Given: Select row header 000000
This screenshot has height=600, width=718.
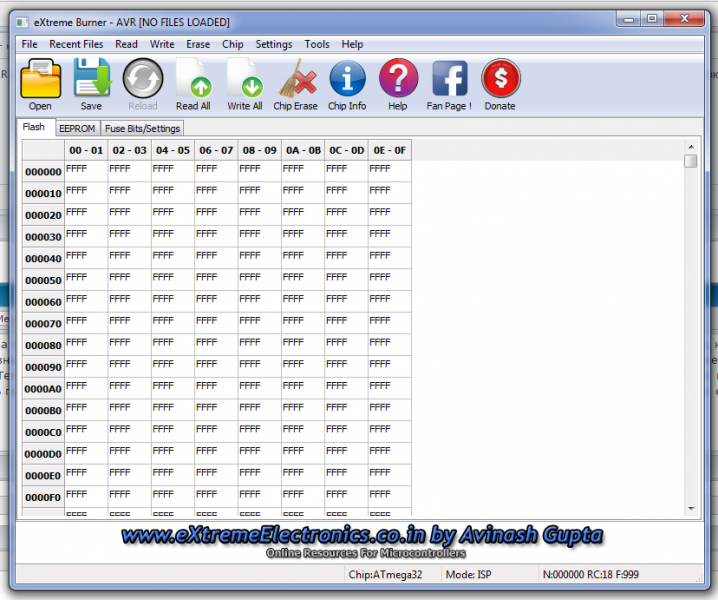Looking at the screenshot, I should coord(44,172).
